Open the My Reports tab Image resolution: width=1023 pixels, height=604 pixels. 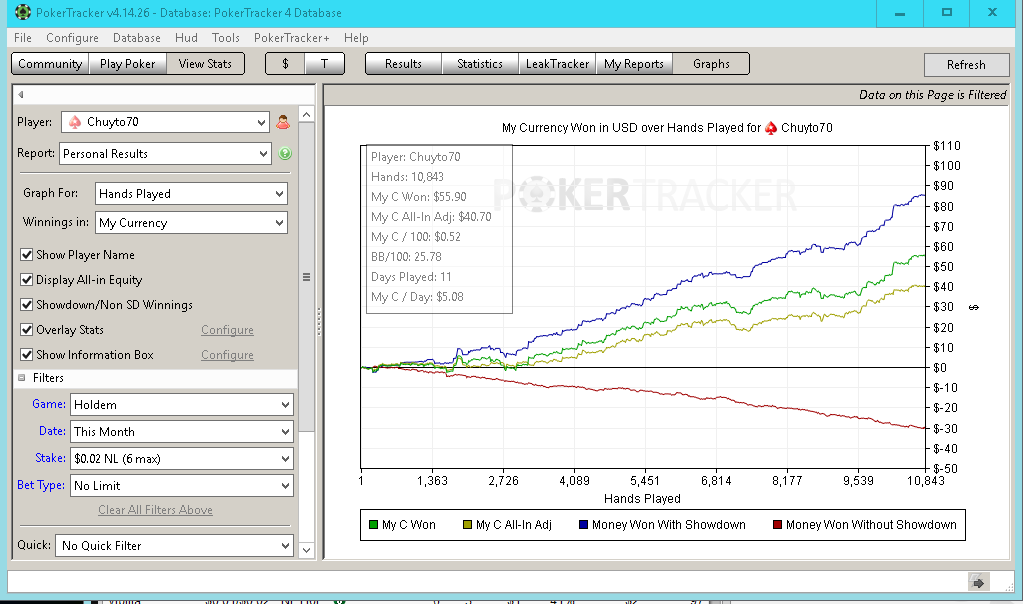click(634, 64)
